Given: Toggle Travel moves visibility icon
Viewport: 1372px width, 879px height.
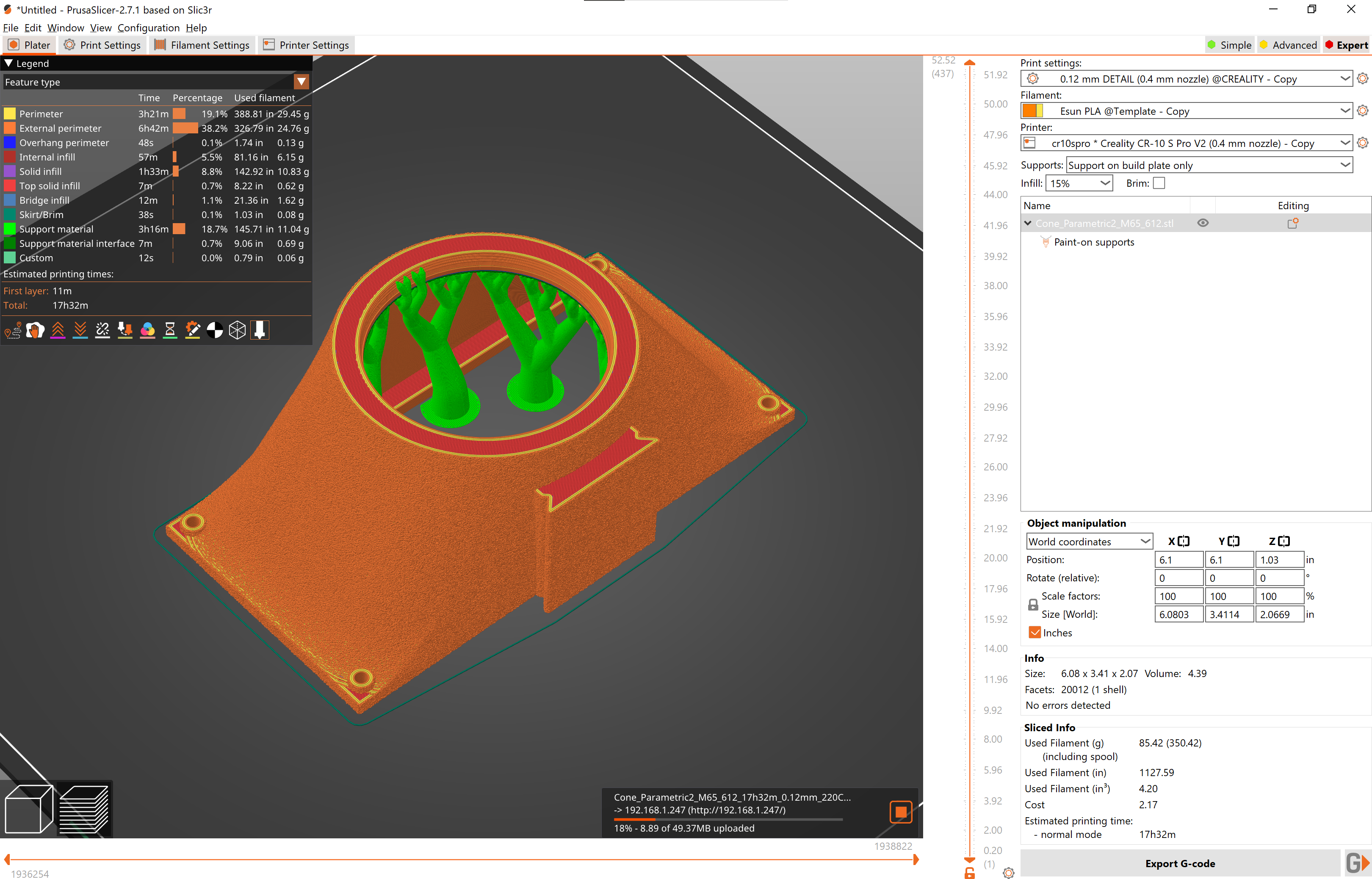Looking at the screenshot, I should (x=13, y=330).
